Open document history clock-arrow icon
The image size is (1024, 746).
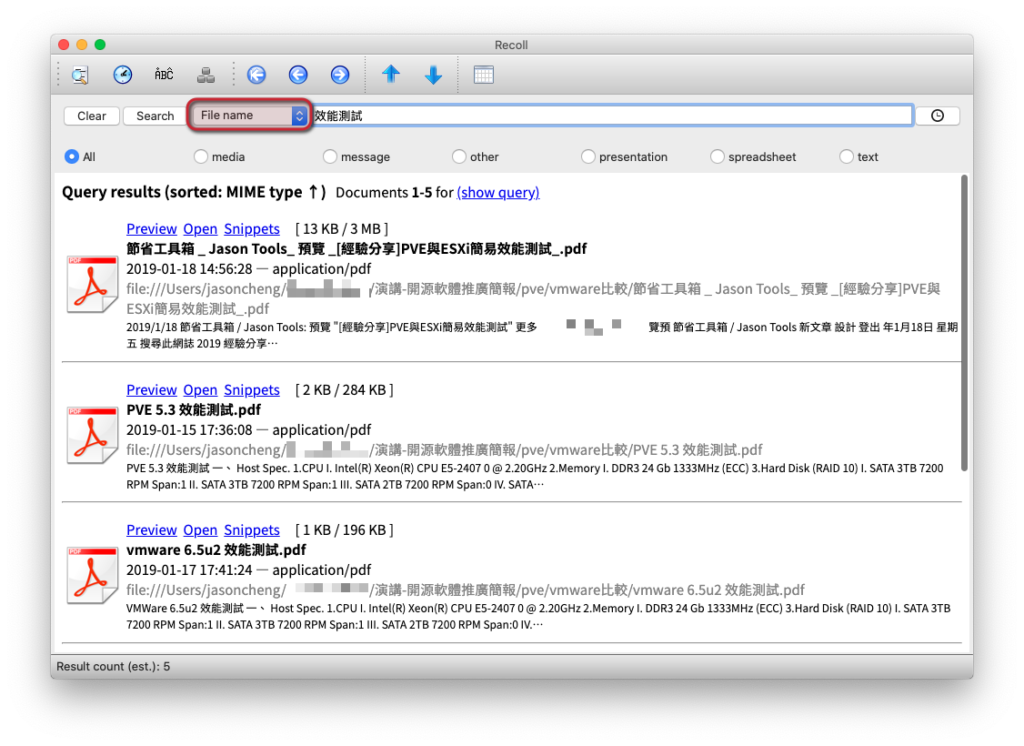(122, 74)
